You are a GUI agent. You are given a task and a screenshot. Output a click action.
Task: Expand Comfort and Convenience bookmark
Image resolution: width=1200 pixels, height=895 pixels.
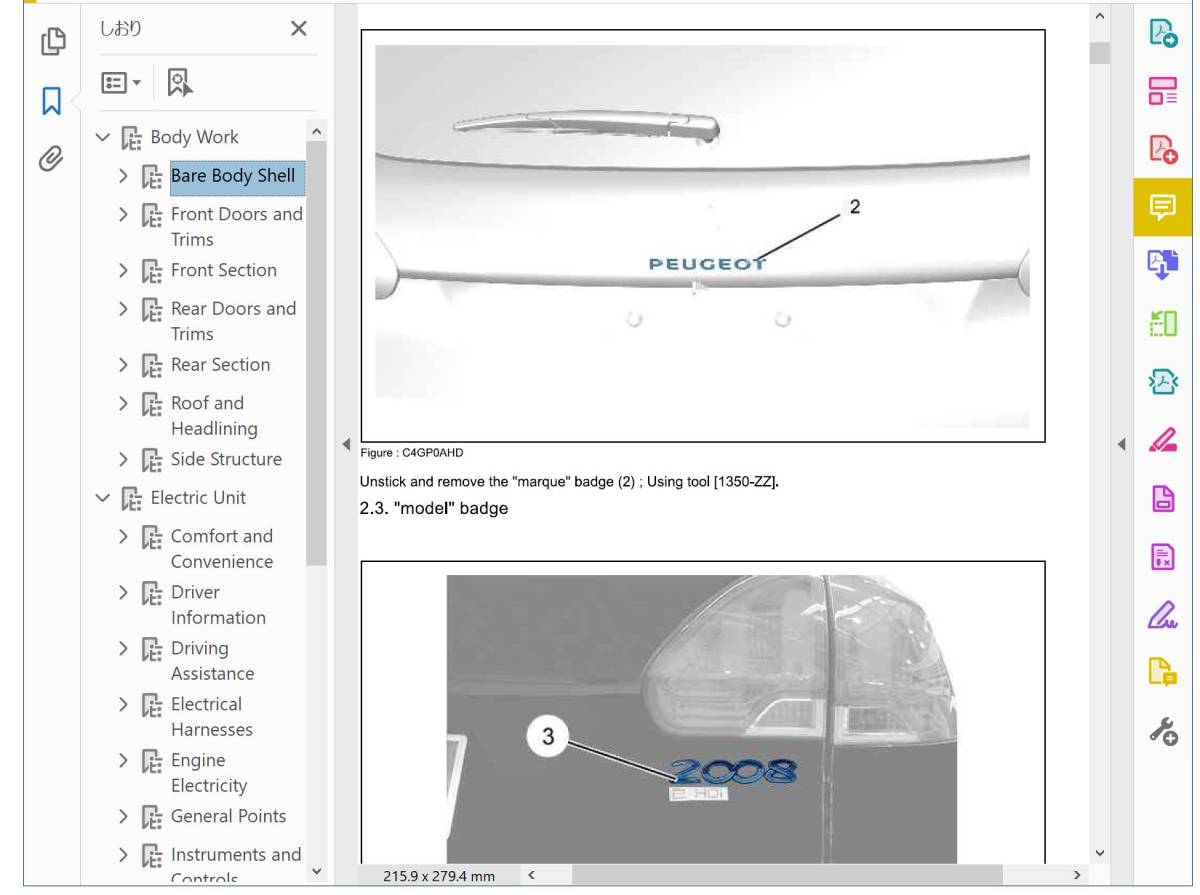pos(123,536)
